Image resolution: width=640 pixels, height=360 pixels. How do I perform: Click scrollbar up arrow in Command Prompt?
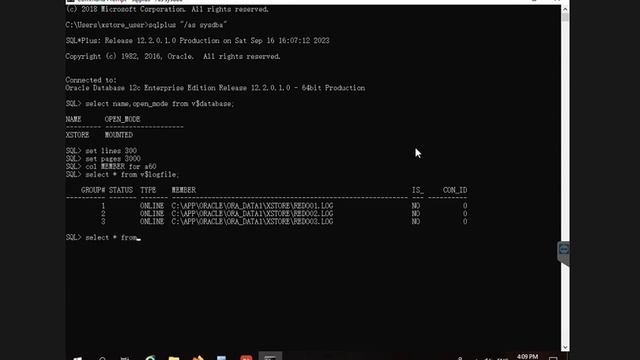(565, 9)
